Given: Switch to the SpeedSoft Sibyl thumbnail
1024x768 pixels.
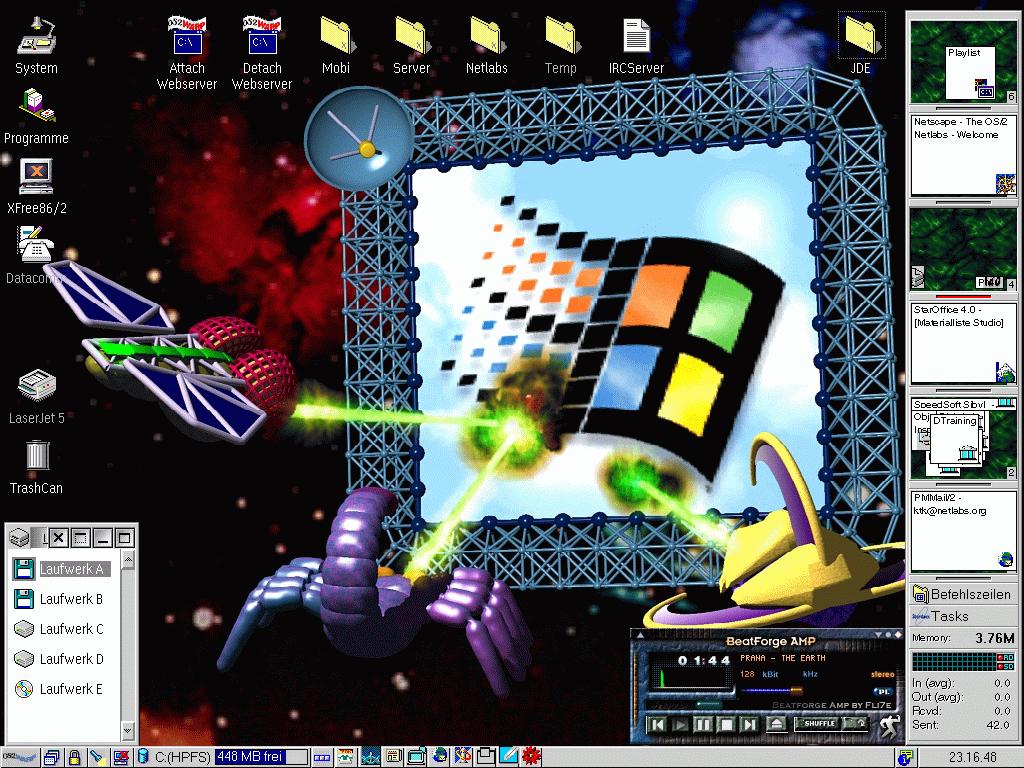Looking at the screenshot, I should click(x=963, y=437).
